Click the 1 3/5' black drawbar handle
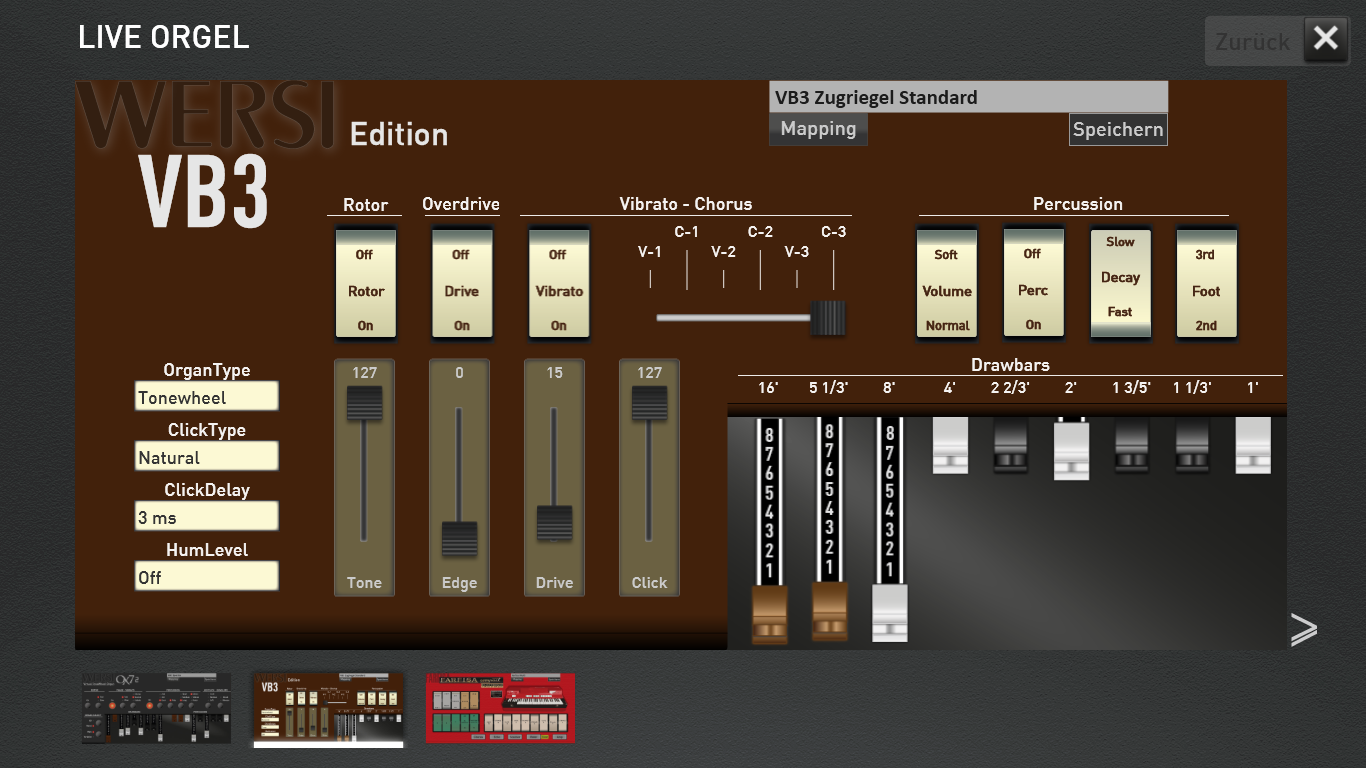This screenshot has height=768, width=1366. point(1132,445)
